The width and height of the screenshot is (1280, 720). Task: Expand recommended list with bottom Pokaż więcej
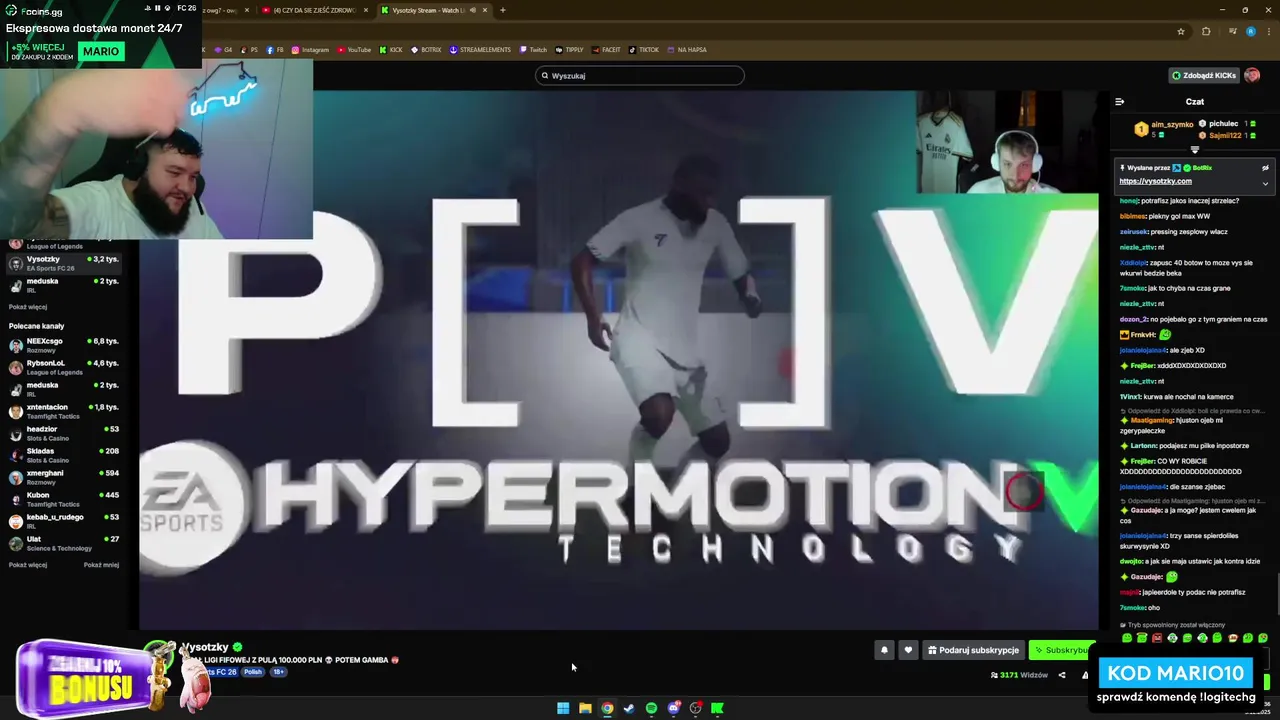[x=28, y=565]
